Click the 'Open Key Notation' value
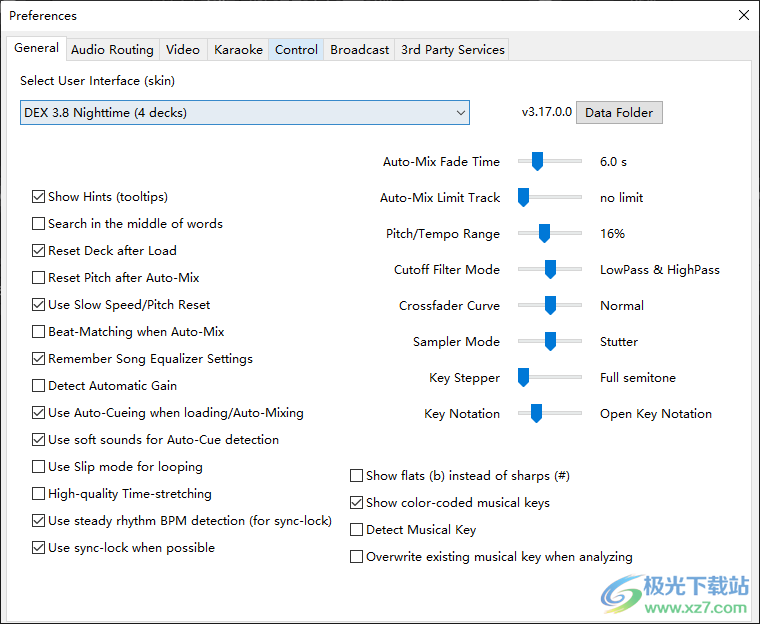 pos(656,414)
